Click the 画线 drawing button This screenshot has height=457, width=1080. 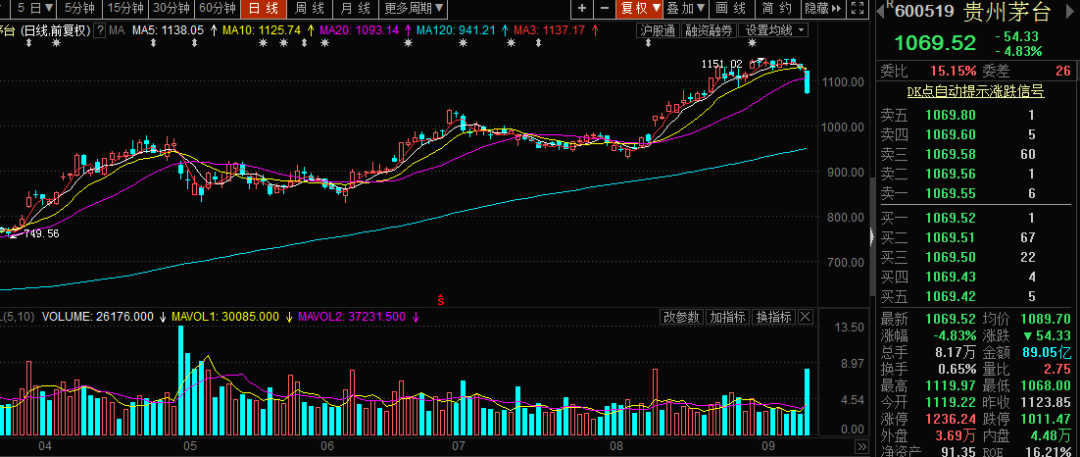tap(732, 8)
